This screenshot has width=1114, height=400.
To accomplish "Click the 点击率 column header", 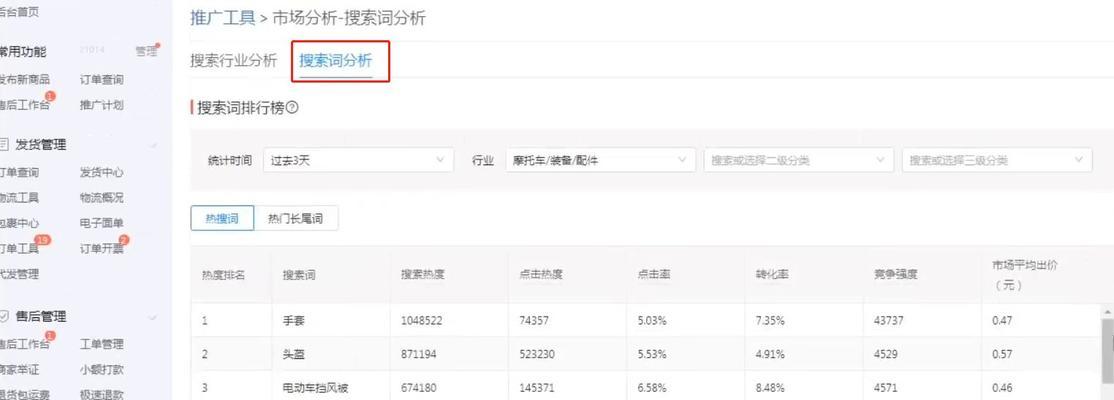I will coord(654,274).
